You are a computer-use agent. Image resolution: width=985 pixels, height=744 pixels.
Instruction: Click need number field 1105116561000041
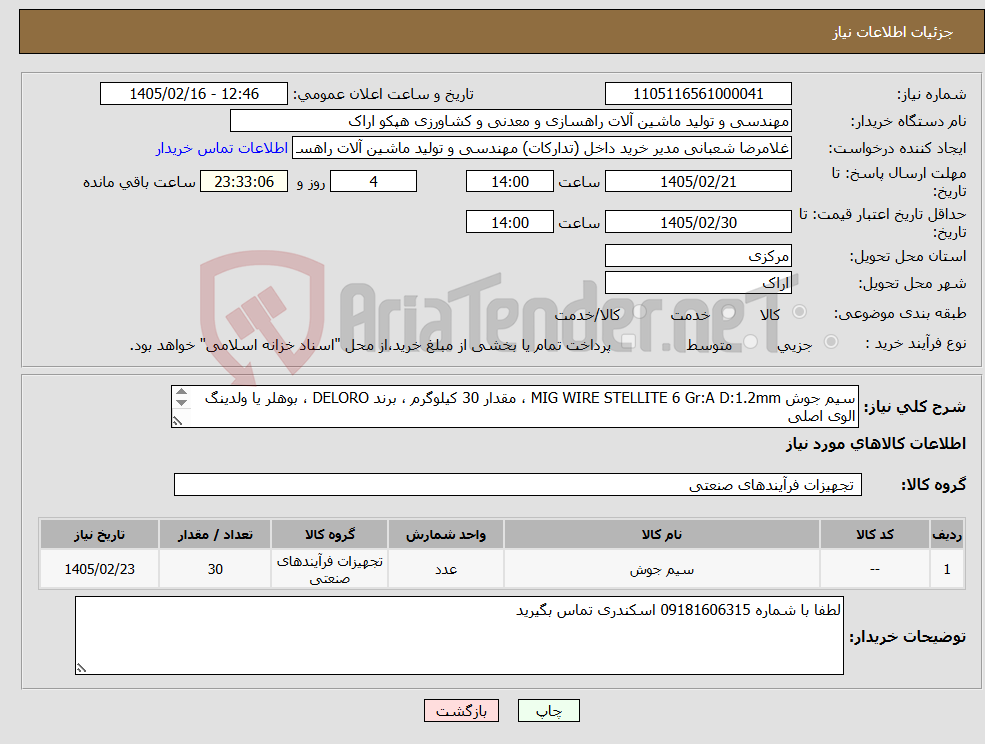point(698,94)
